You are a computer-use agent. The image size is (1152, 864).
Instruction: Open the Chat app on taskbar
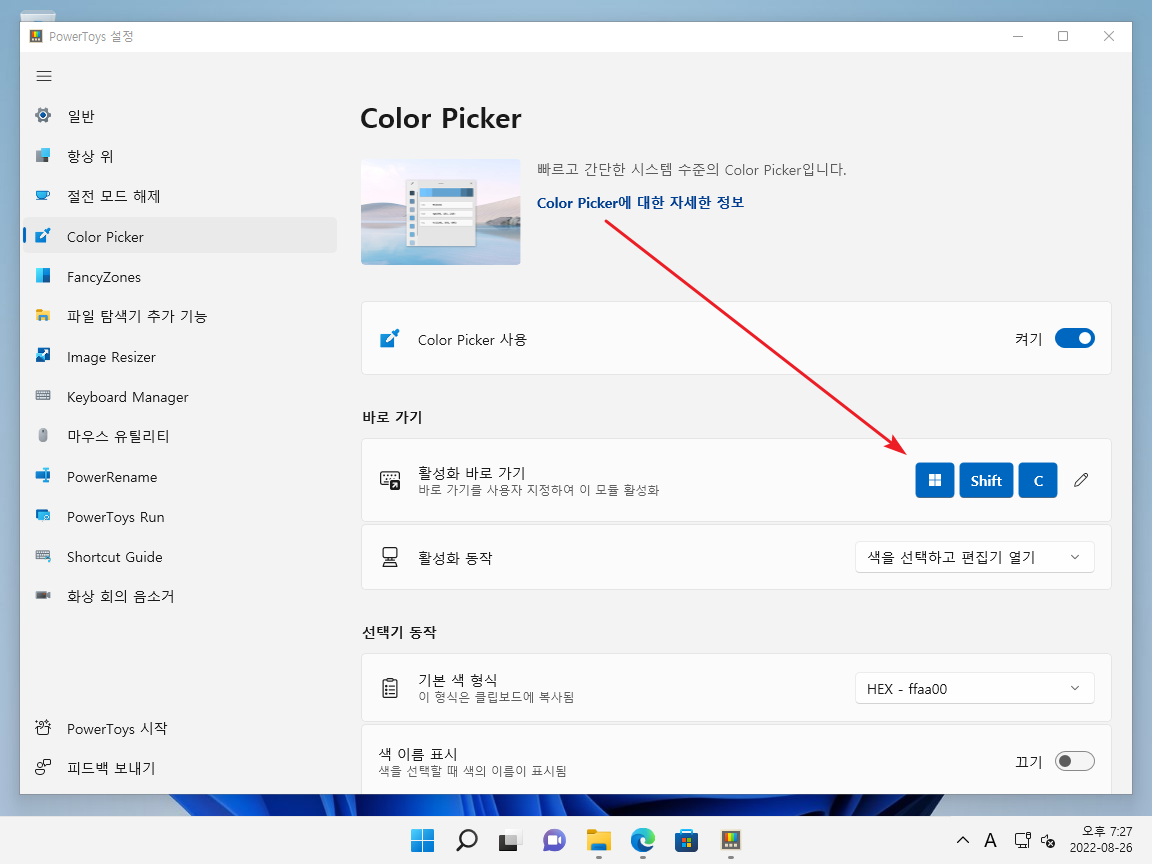pyautogui.click(x=554, y=840)
